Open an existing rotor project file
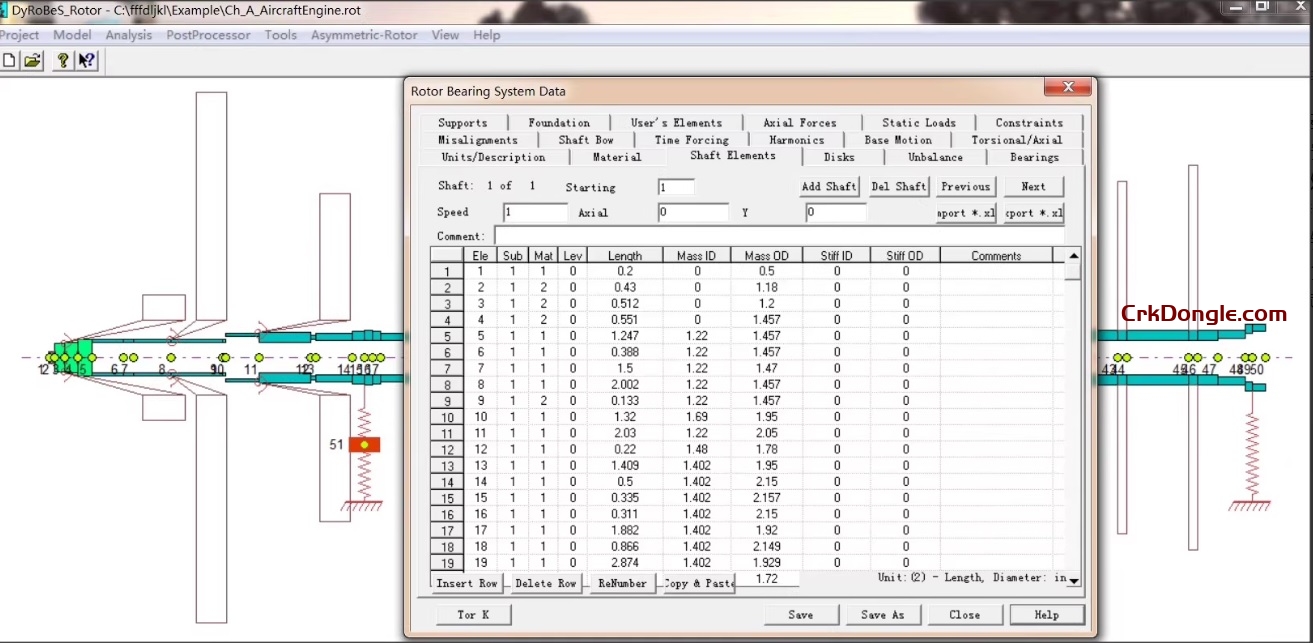The width and height of the screenshot is (1313, 643). (33, 60)
